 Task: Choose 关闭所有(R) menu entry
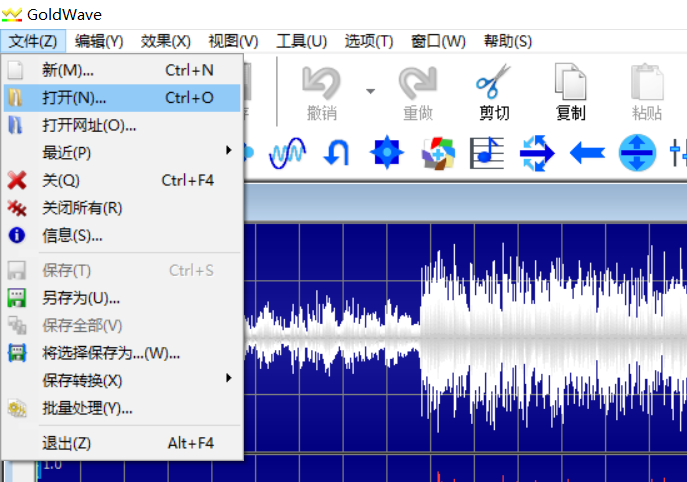[122, 208]
